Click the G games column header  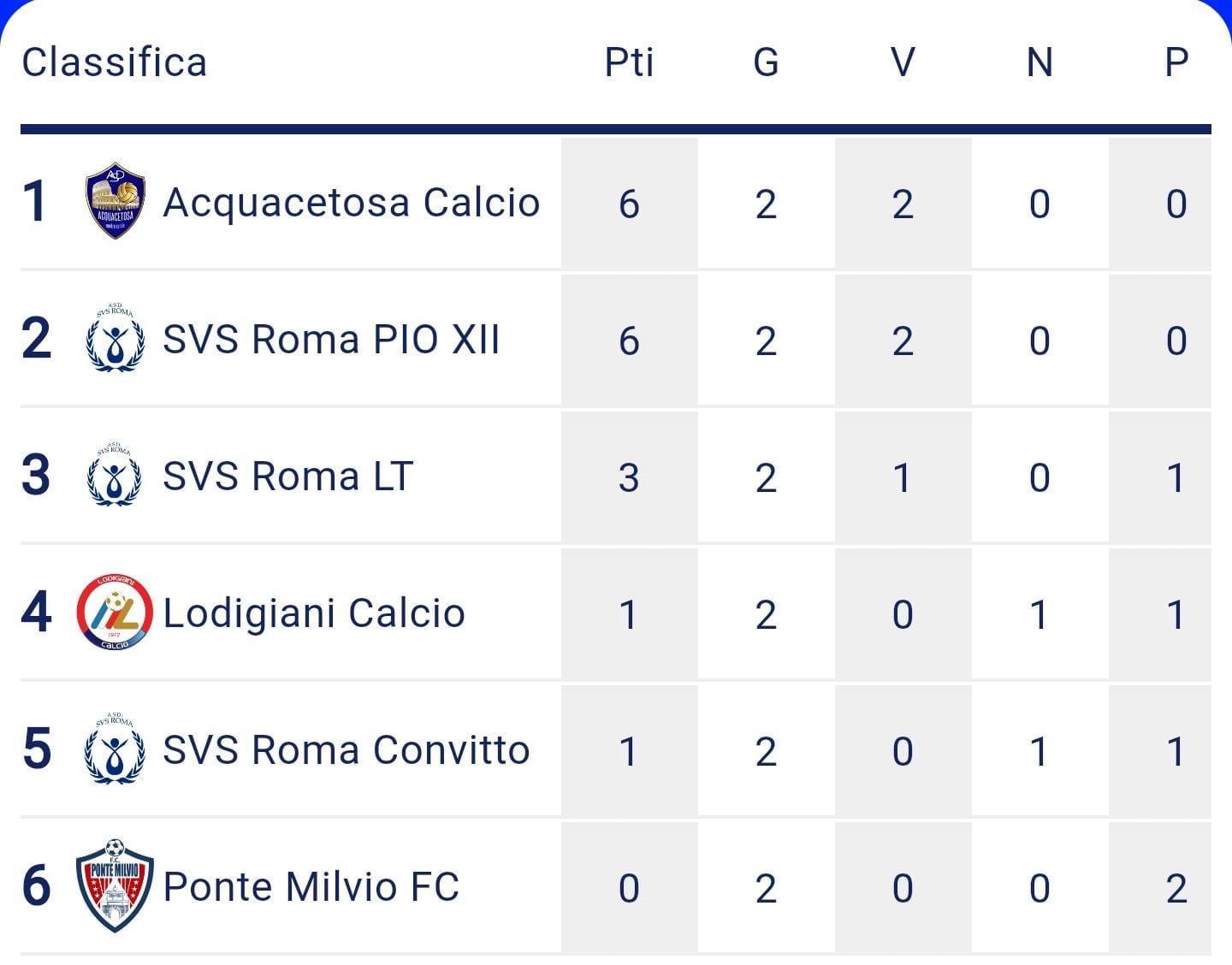pyautogui.click(x=766, y=62)
